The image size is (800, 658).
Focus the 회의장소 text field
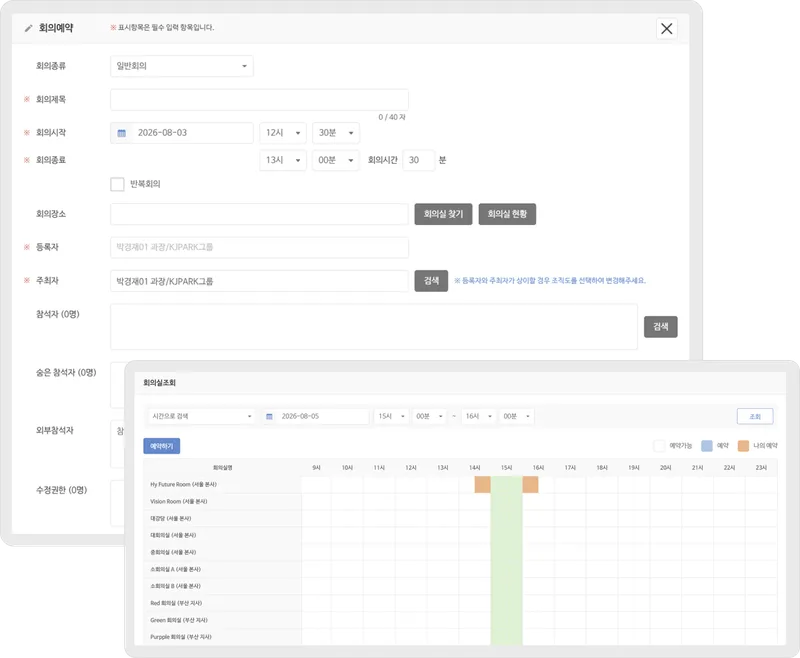tap(259, 214)
